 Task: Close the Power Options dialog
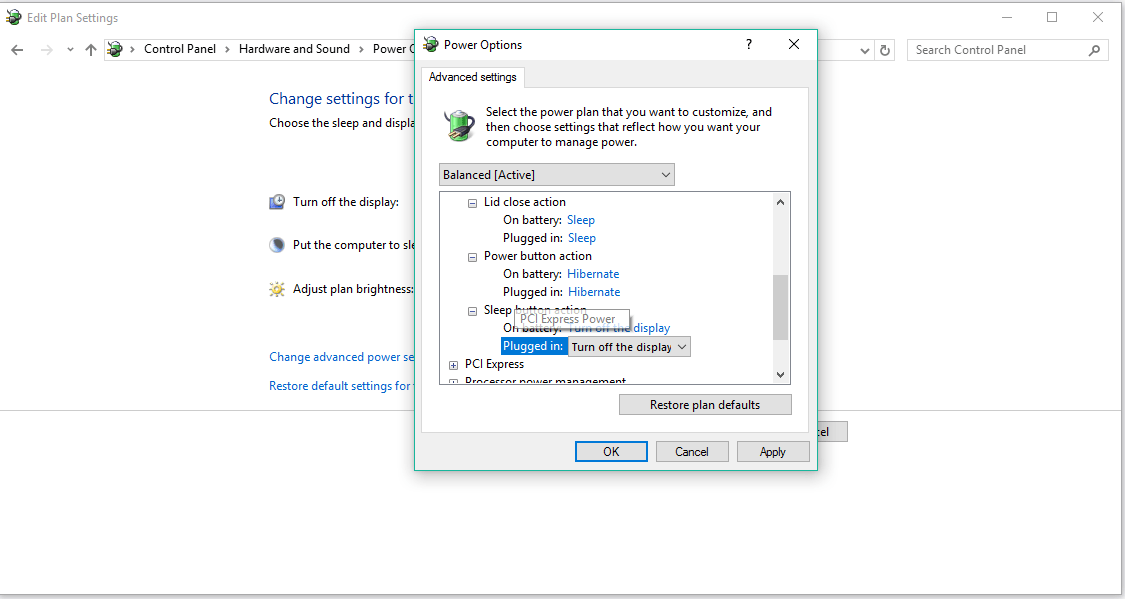coord(794,44)
